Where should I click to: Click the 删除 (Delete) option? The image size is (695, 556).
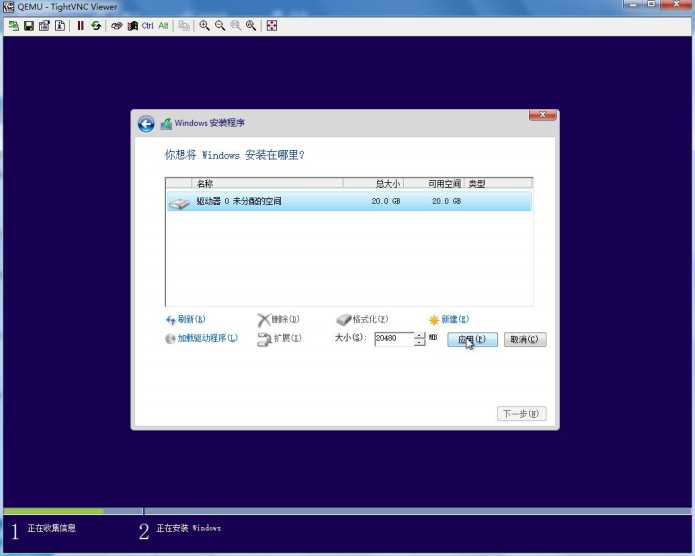point(278,319)
